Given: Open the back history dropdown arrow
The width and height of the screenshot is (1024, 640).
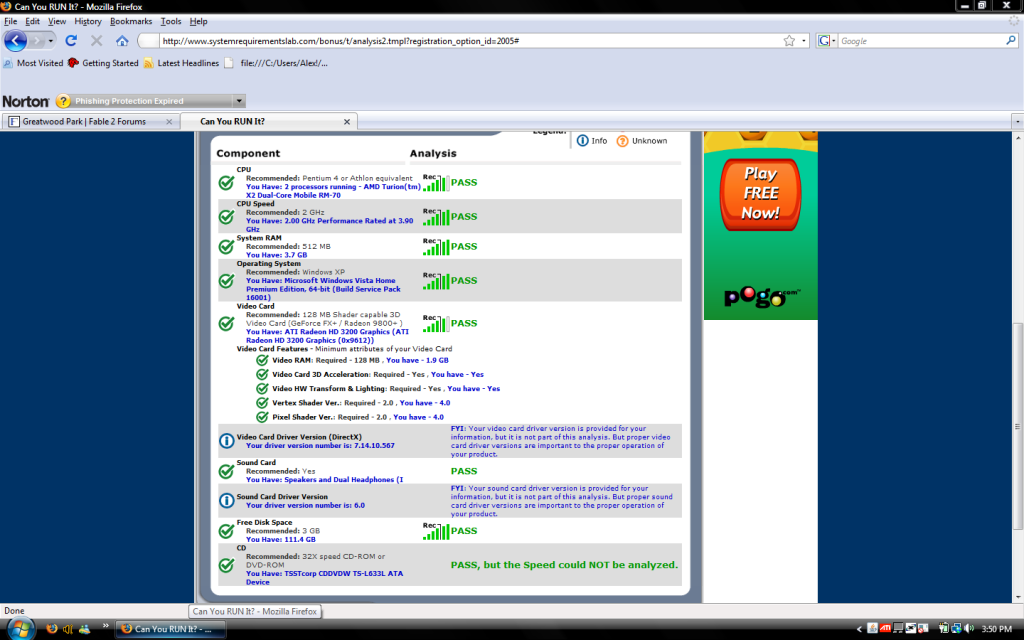Looking at the screenshot, I should 51,41.
